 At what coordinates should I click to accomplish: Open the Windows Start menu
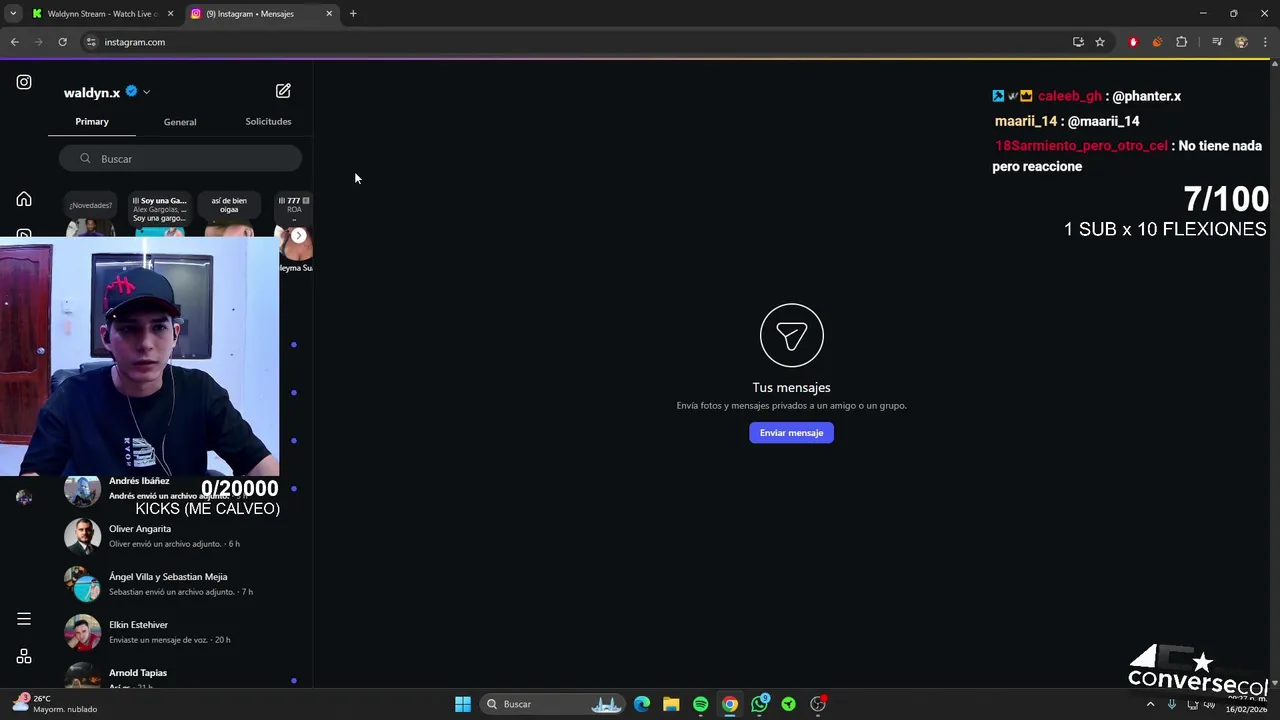click(463, 704)
